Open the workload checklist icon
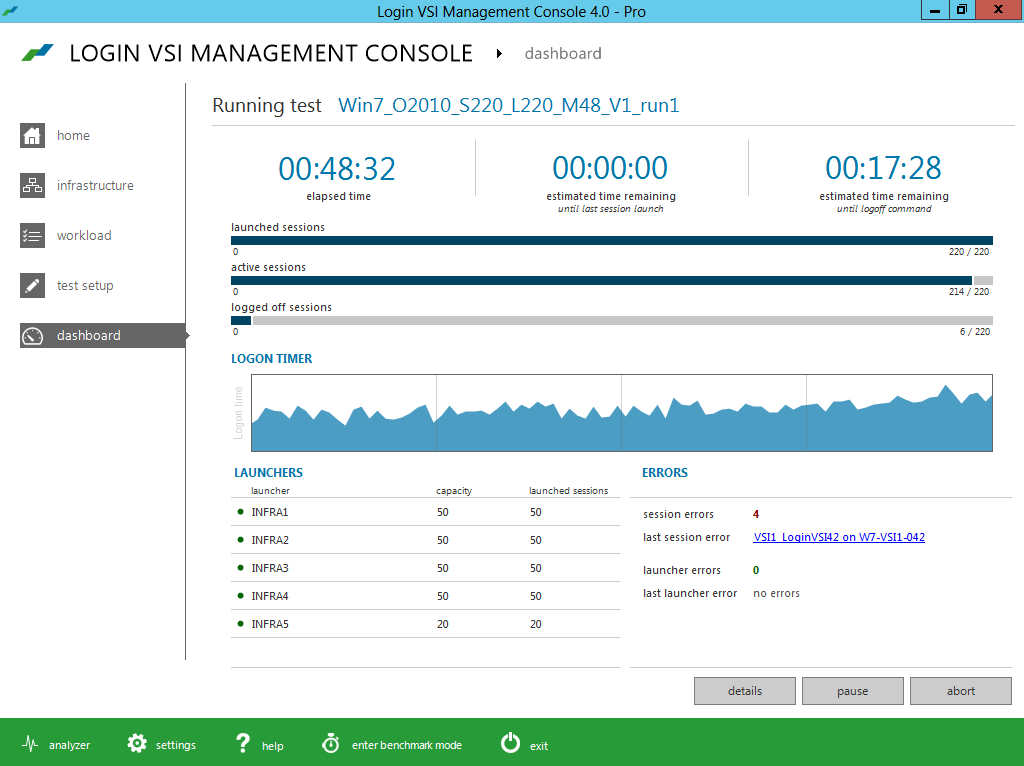1024x766 pixels. (32, 236)
